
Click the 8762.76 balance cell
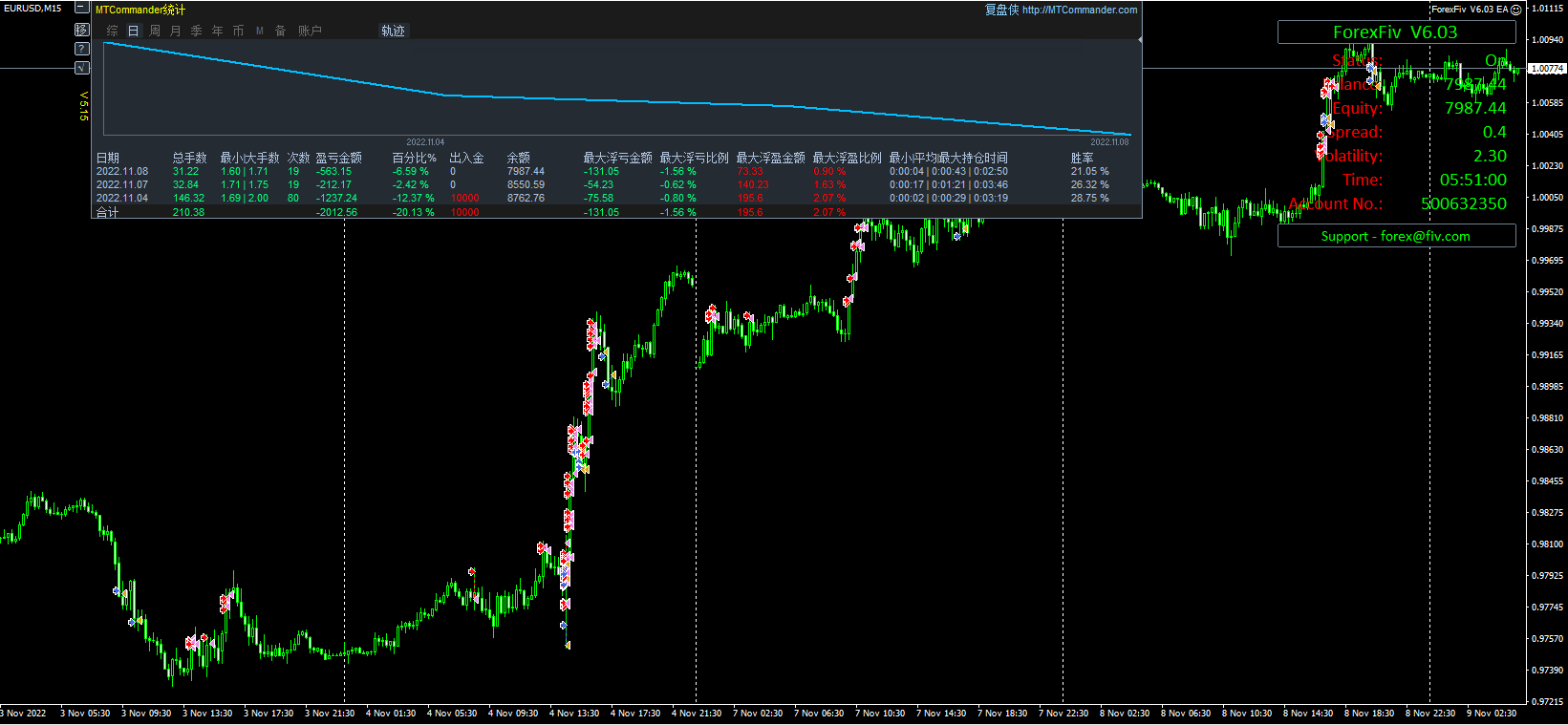pyautogui.click(x=526, y=199)
